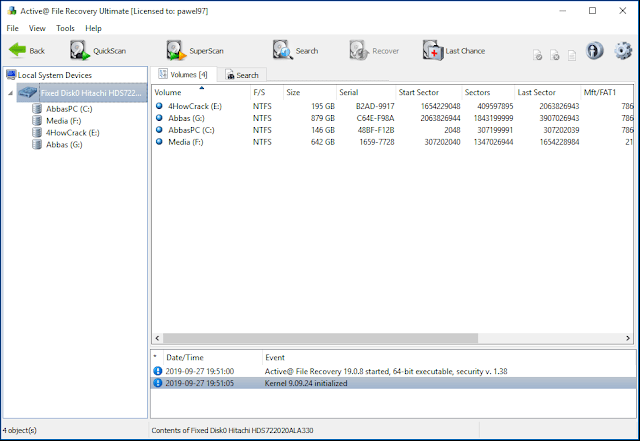
Task: Click the middle greyed document icon in toolbar
Action: [555, 55]
